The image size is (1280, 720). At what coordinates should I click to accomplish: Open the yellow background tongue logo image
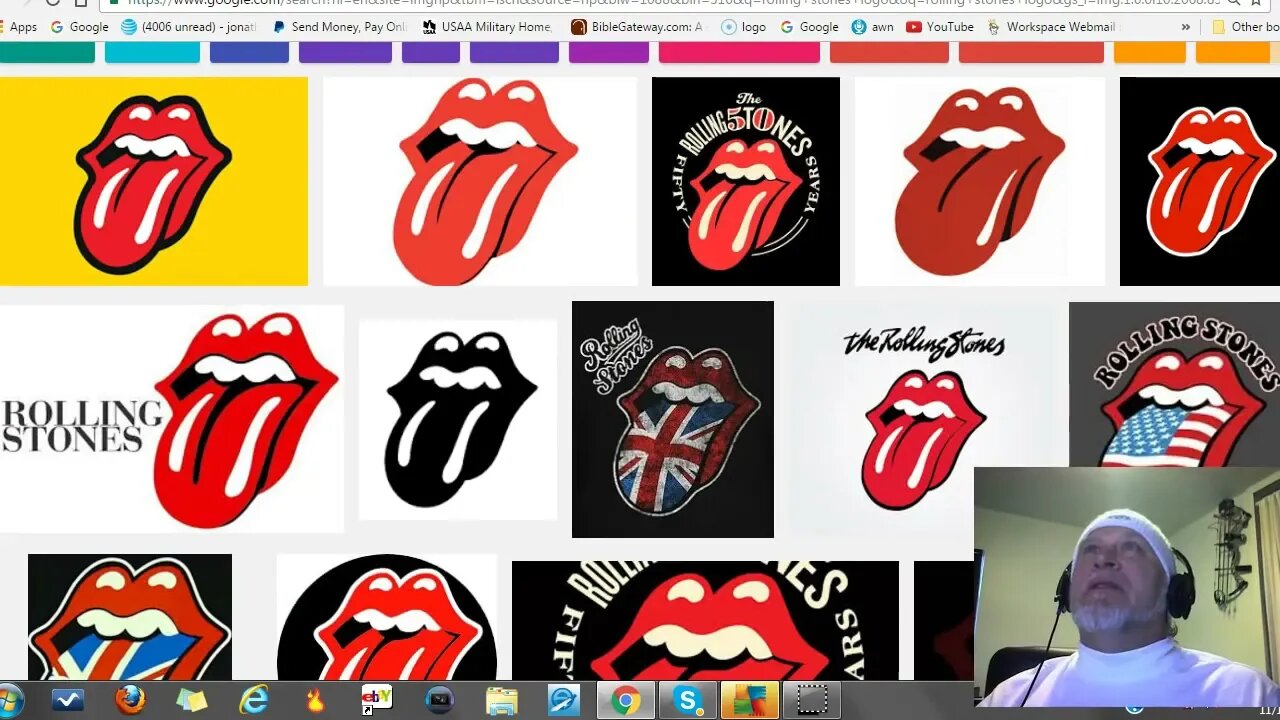(x=154, y=181)
